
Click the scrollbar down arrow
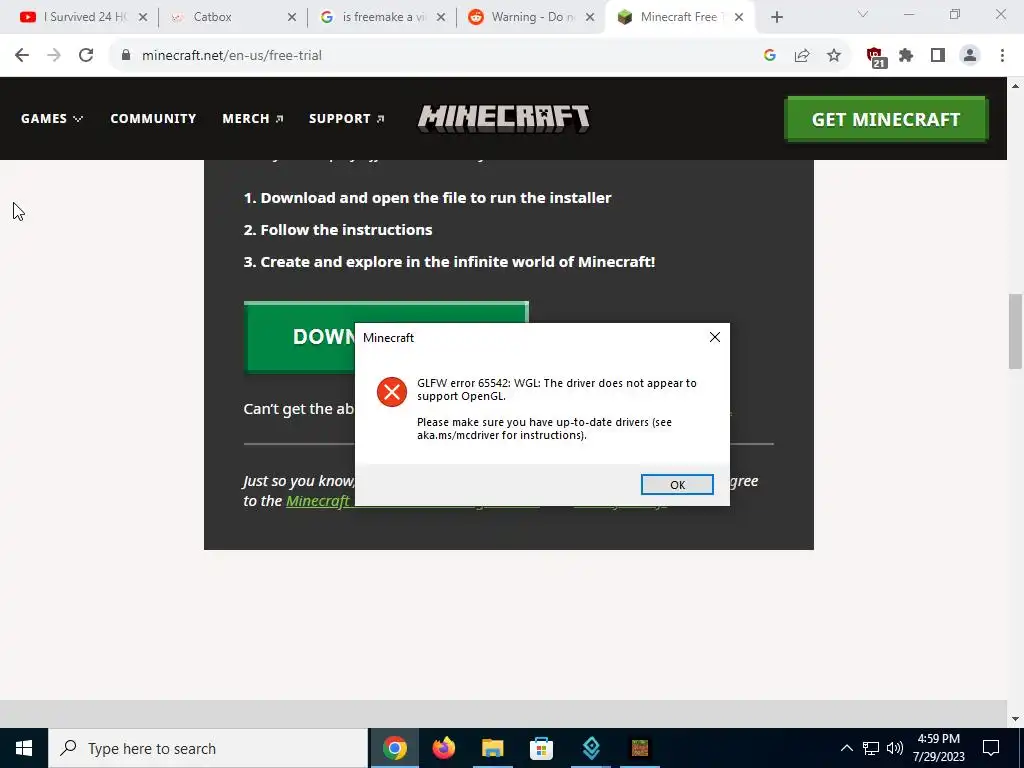click(1015, 719)
